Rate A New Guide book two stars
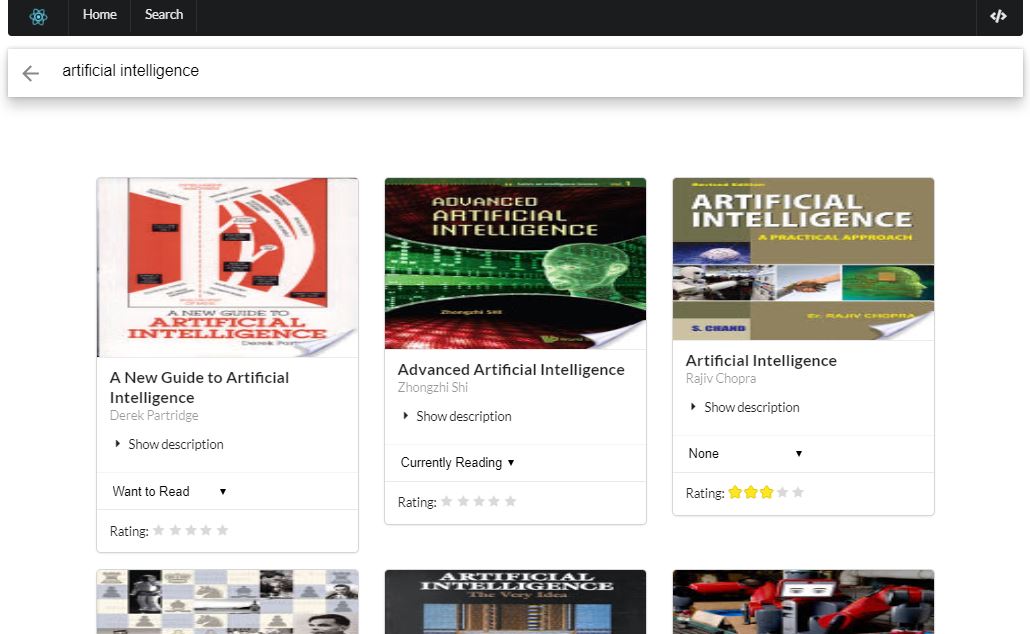This screenshot has width=1030, height=634. click(x=175, y=530)
